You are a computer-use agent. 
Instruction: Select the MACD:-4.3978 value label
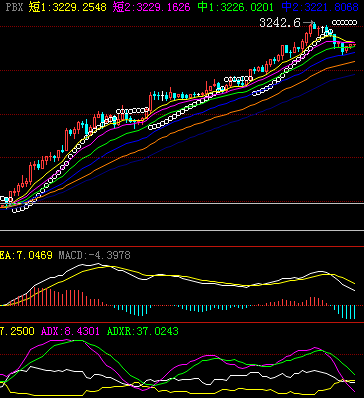pos(94,256)
